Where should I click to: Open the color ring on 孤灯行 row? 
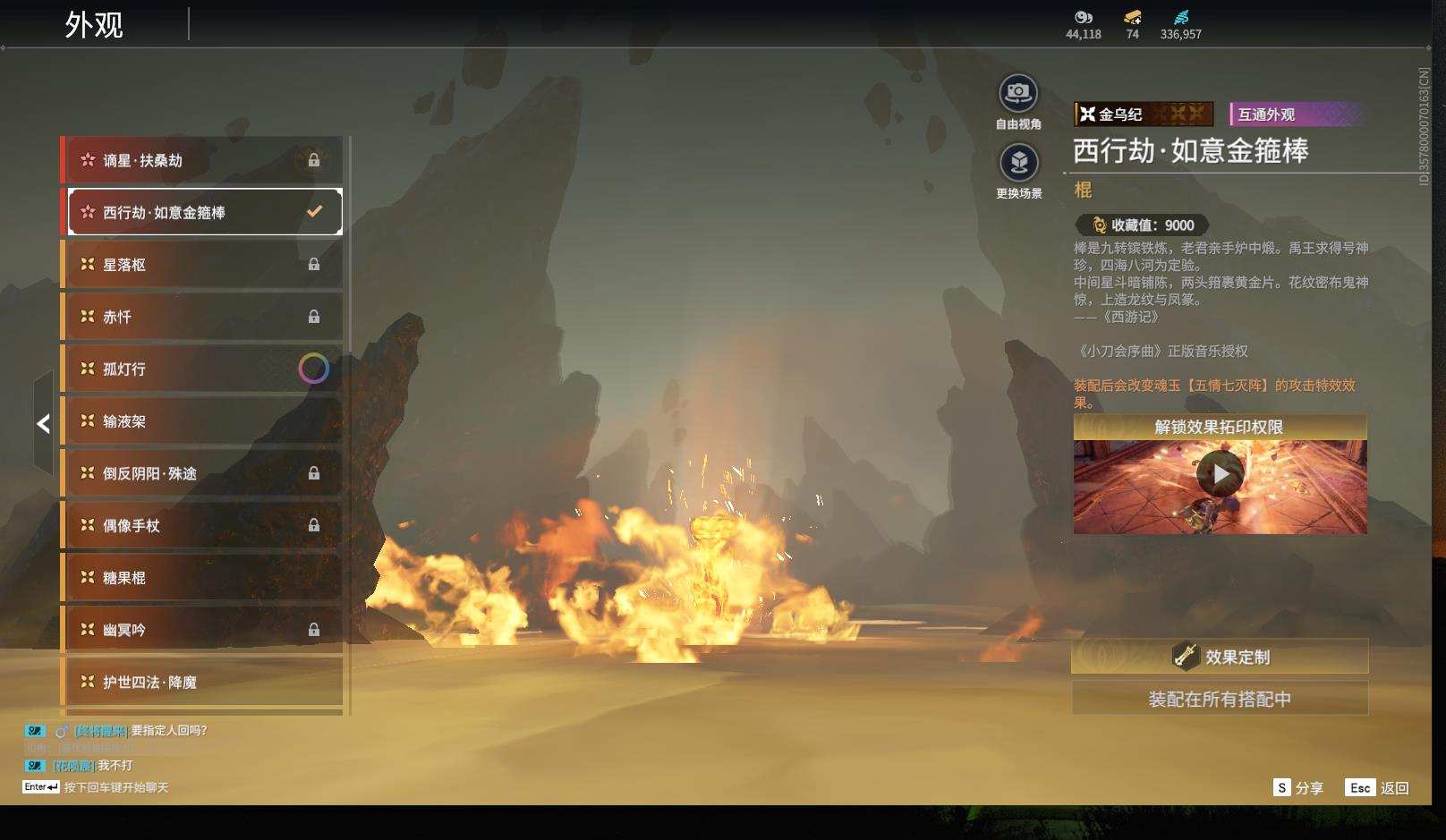point(313,369)
